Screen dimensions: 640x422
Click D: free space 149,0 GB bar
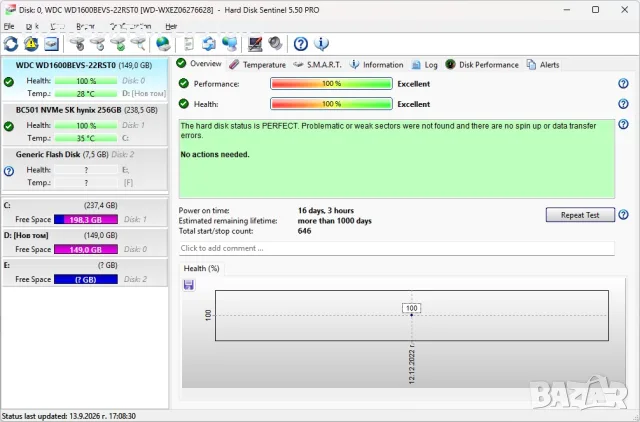click(86, 249)
